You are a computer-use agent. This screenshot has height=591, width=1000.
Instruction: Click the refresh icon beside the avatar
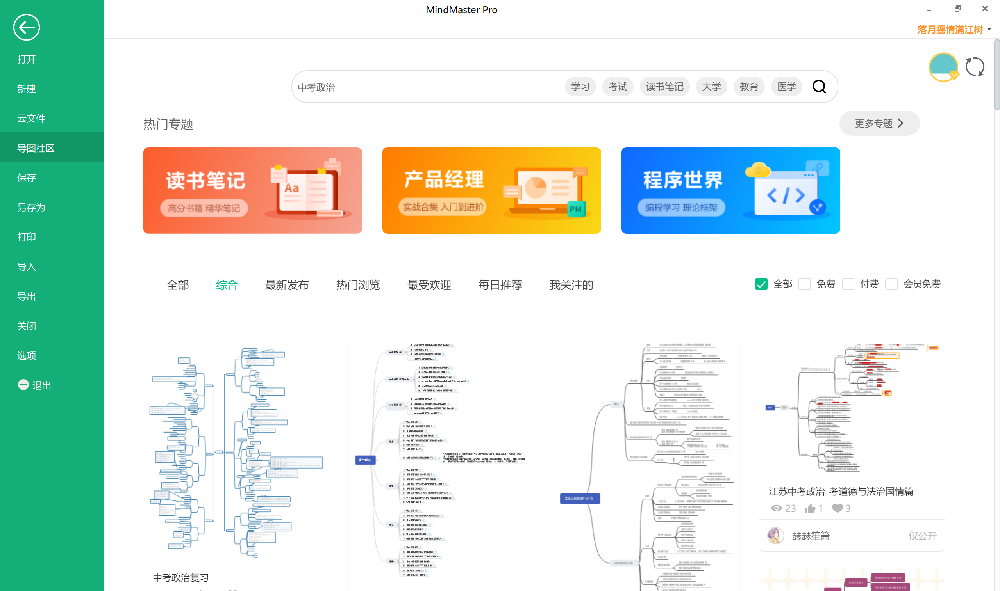point(974,66)
